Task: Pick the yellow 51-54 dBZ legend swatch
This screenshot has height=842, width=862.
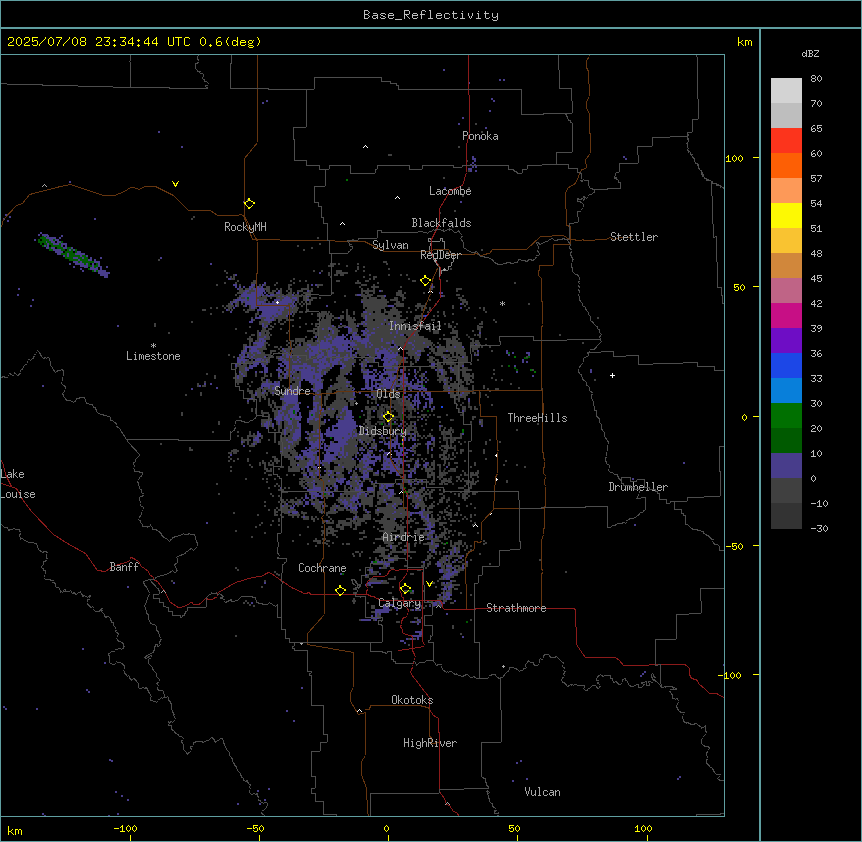Action: (x=786, y=215)
